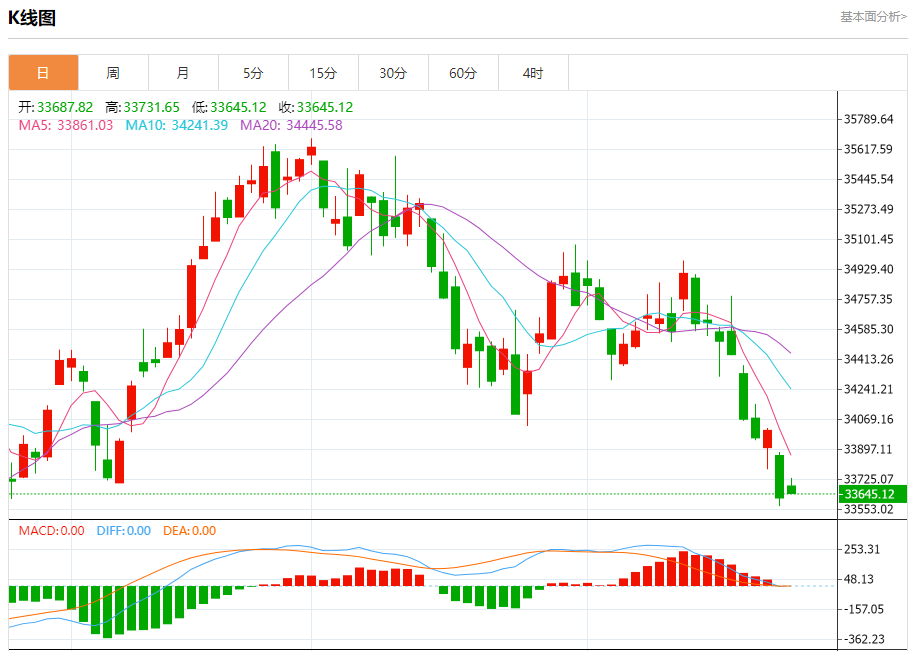Viewport: 916px width, 651px height.
Task: Click the K线图 heading
Action: click(x=32, y=18)
